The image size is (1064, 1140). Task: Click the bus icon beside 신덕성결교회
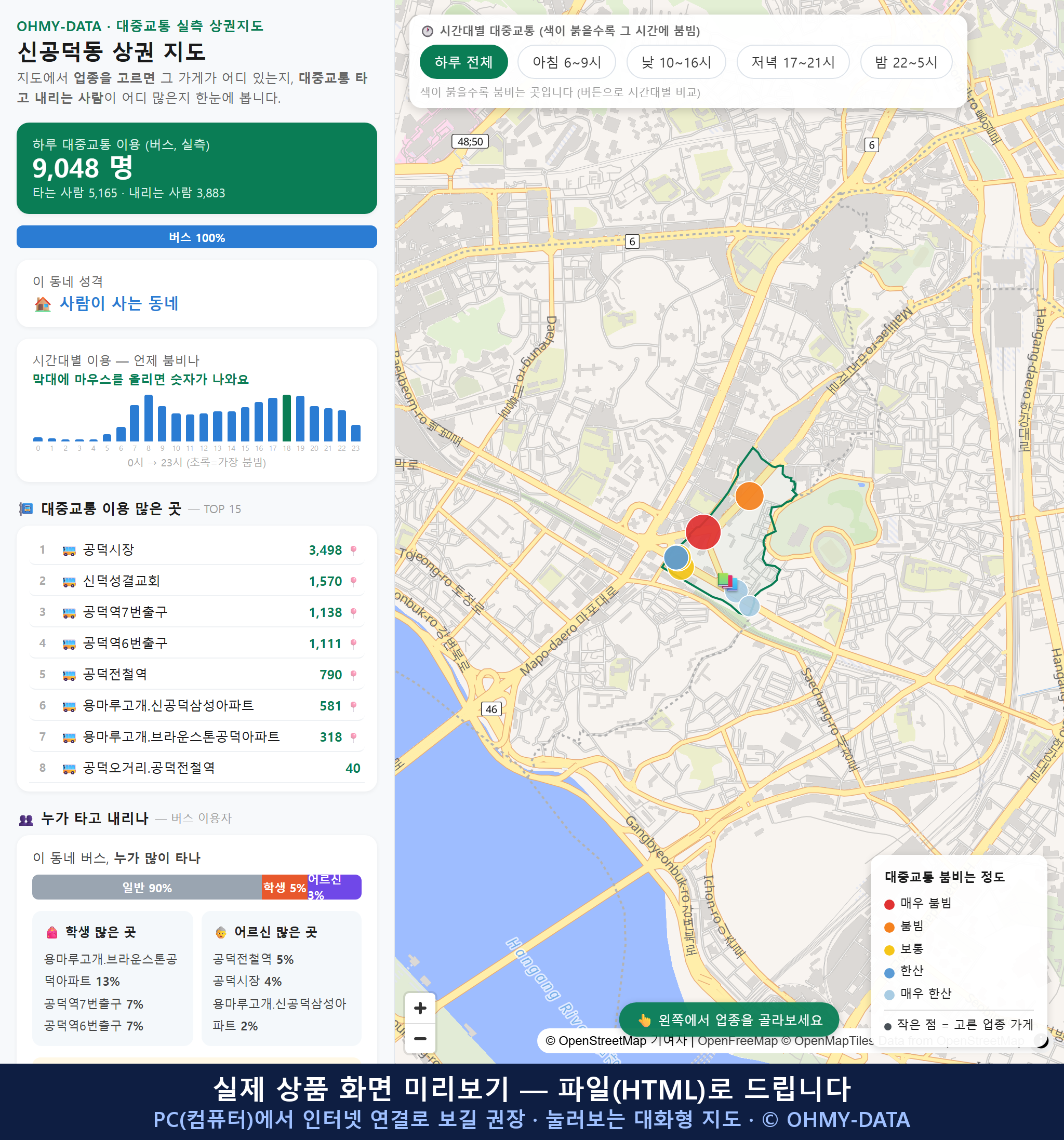pos(69,582)
